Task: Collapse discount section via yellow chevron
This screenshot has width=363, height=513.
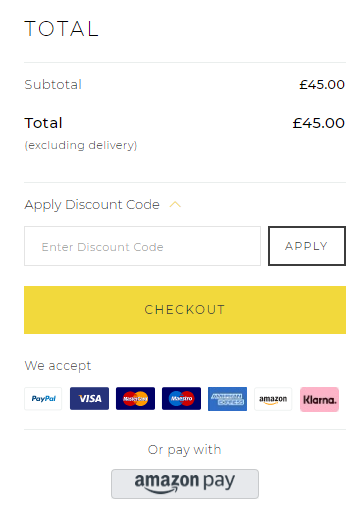Action: 175,205
